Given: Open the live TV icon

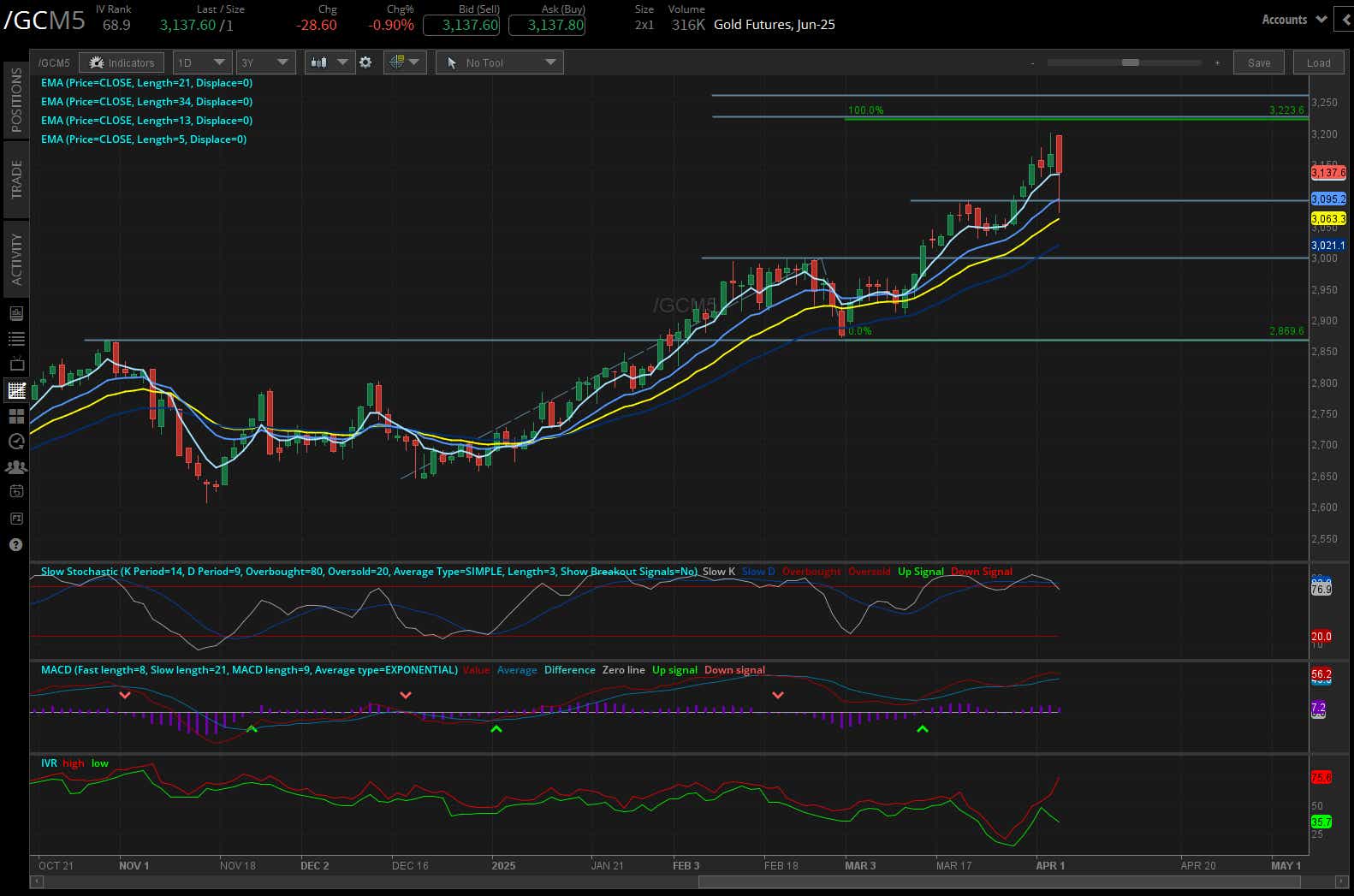Looking at the screenshot, I should coord(16,365).
